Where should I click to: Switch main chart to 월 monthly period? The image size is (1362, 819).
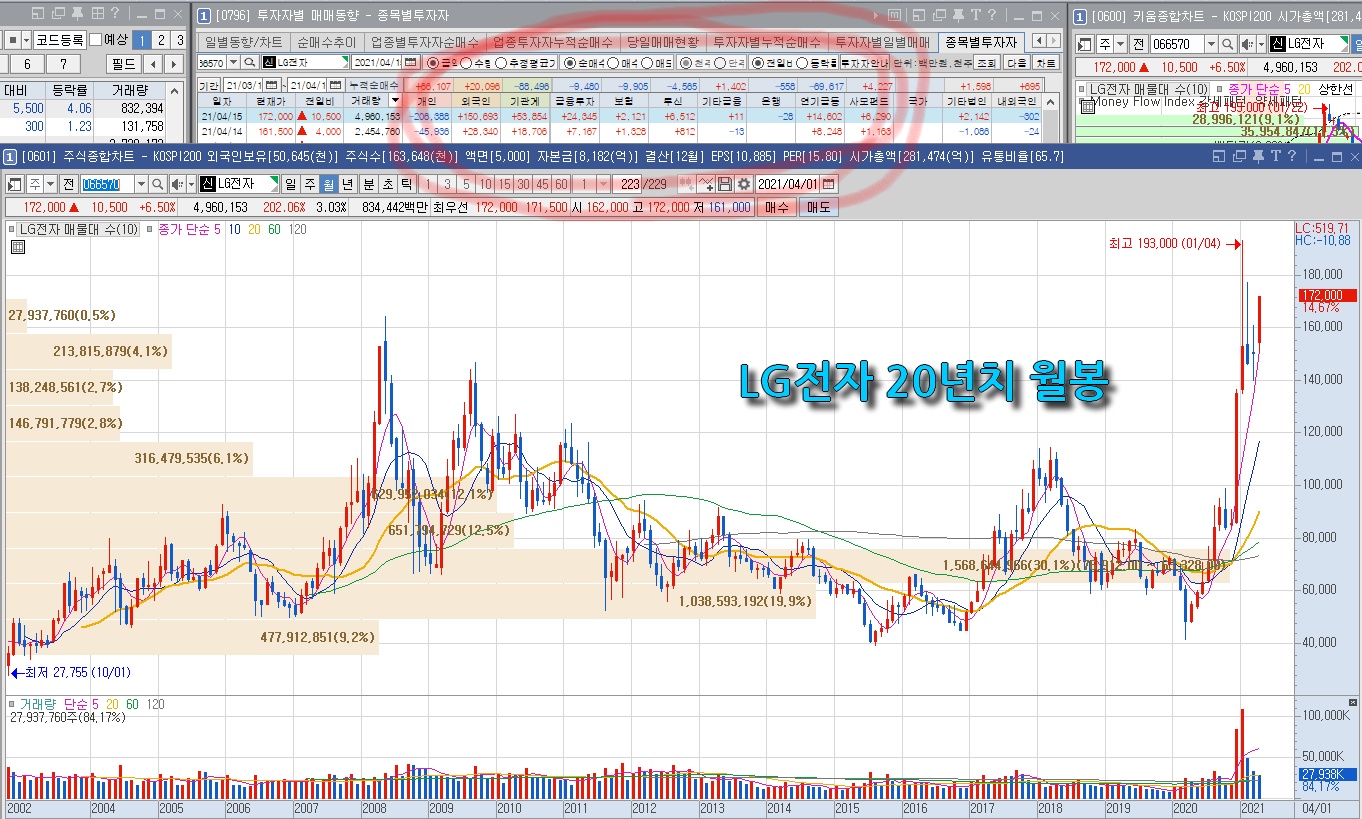coord(328,184)
